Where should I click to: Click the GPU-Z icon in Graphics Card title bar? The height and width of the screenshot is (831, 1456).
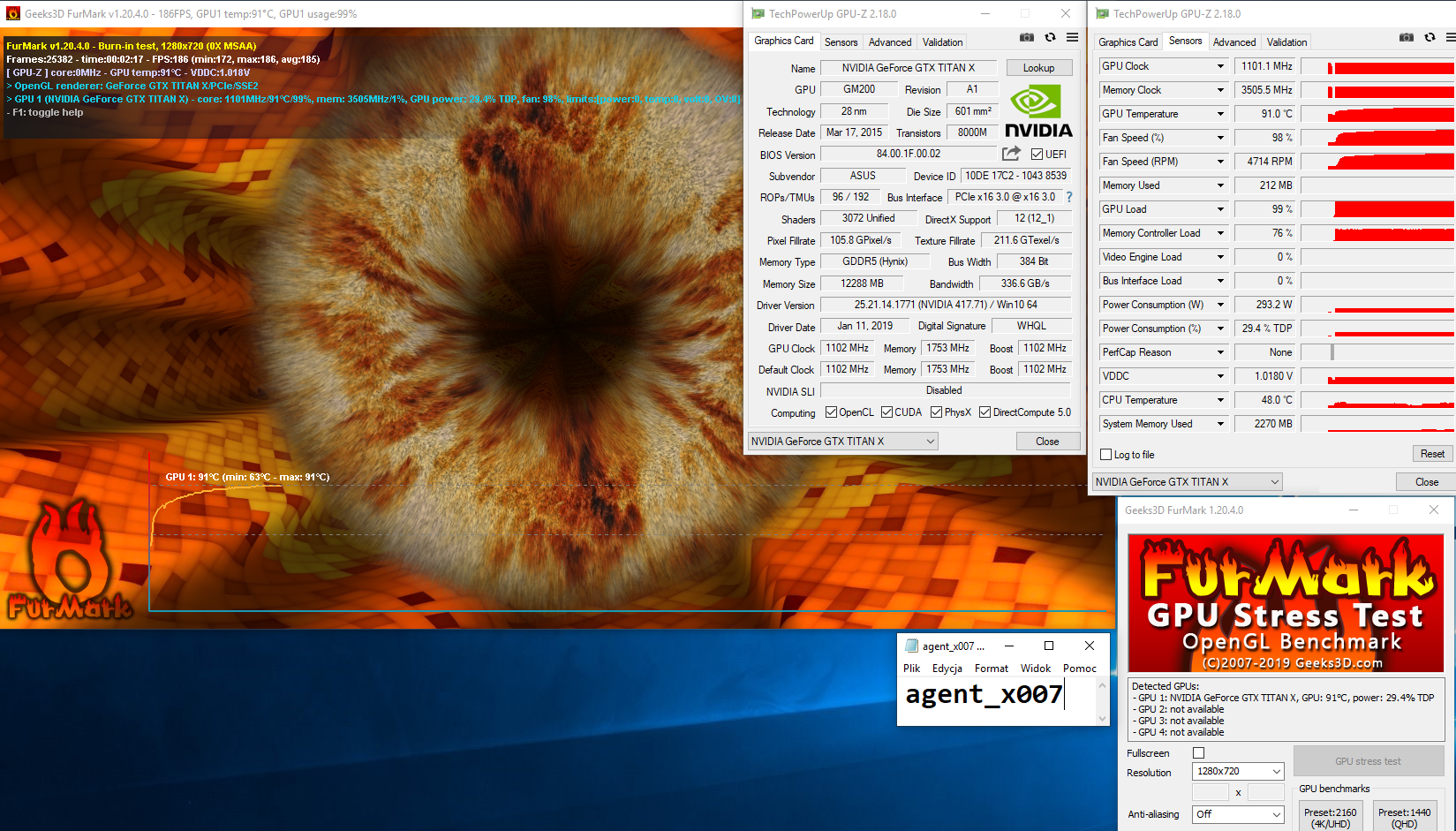[758, 13]
